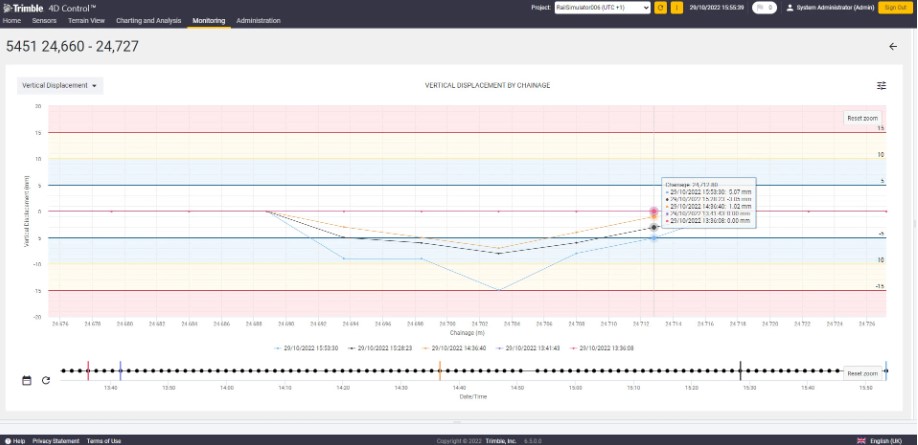The image size is (918, 445).
Task: Go to the Terrain View tab
Action: tap(85, 20)
